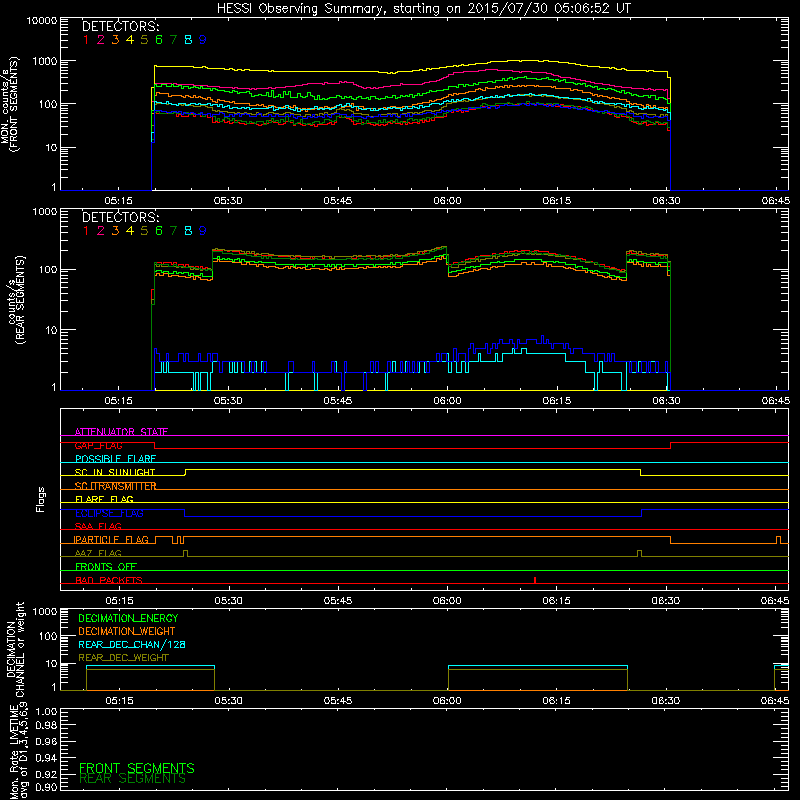Viewport: 800px width, 800px height.
Task: Click the FRONTS_OFF flag label
Action: point(106,566)
